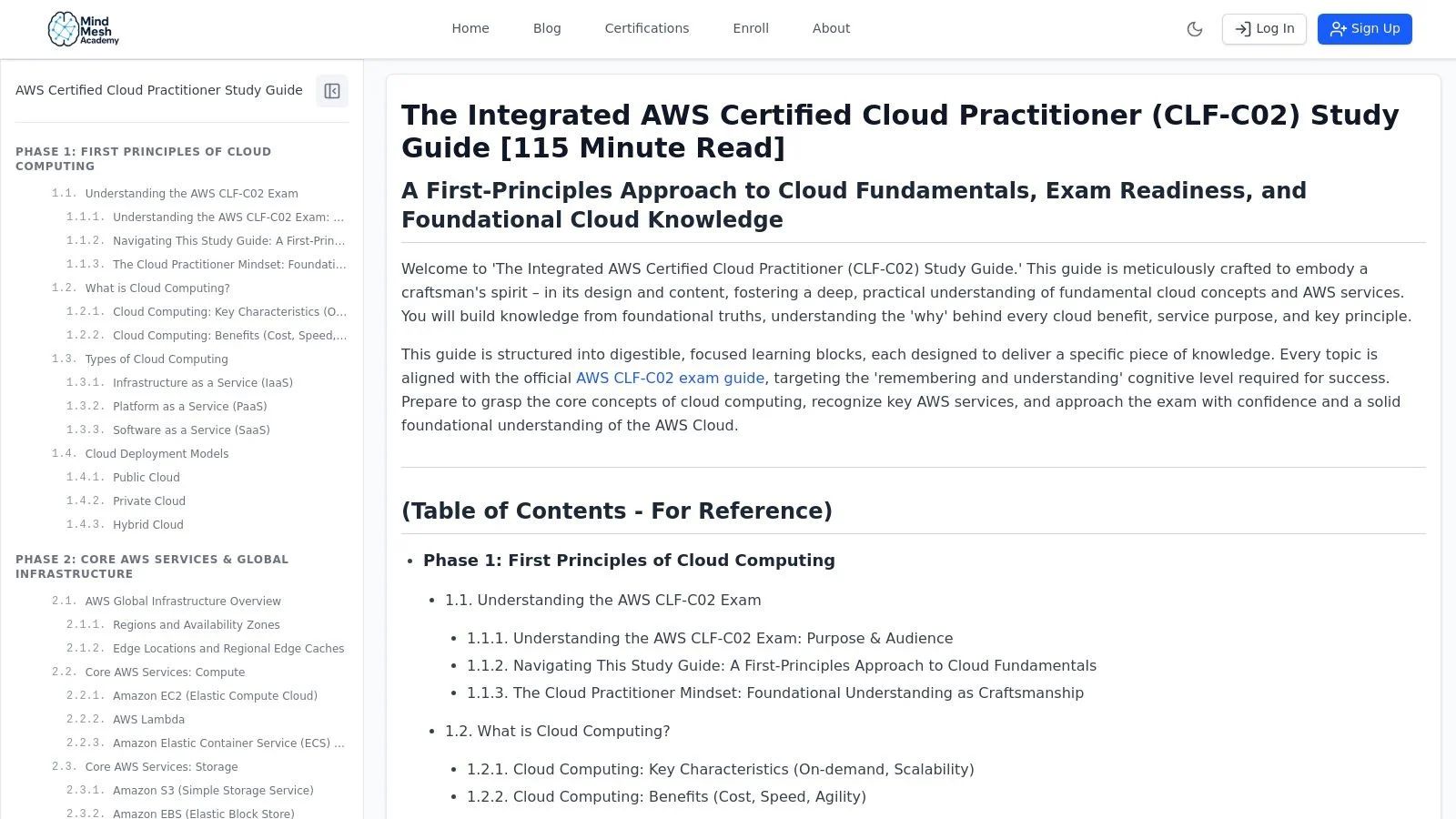The height and width of the screenshot is (819, 1456).
Task: Select sidebar 2.3 Core AWS Services: Storage
Action: [x=161, y=767]
